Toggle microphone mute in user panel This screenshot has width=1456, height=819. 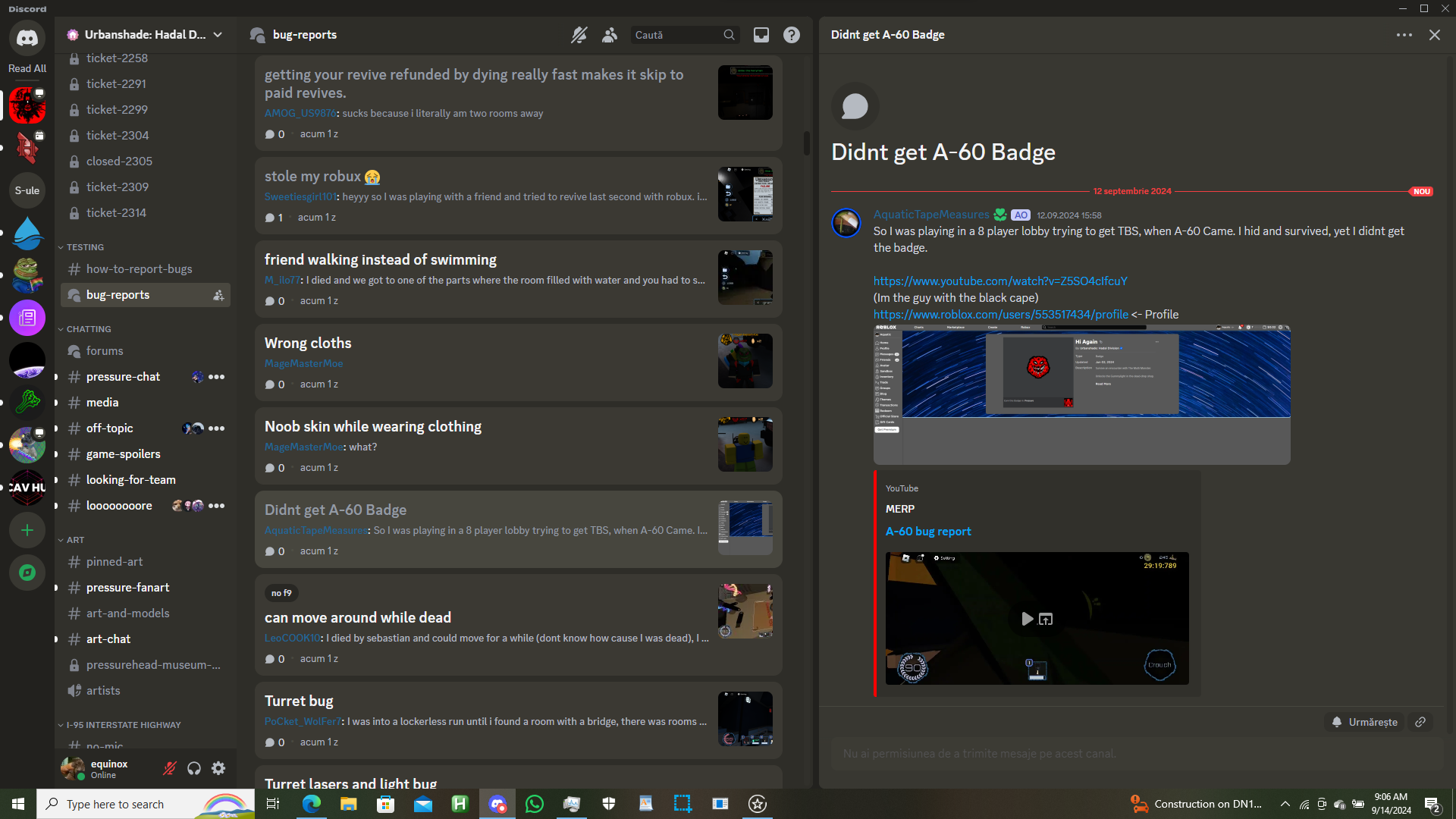tap(169, 768)
